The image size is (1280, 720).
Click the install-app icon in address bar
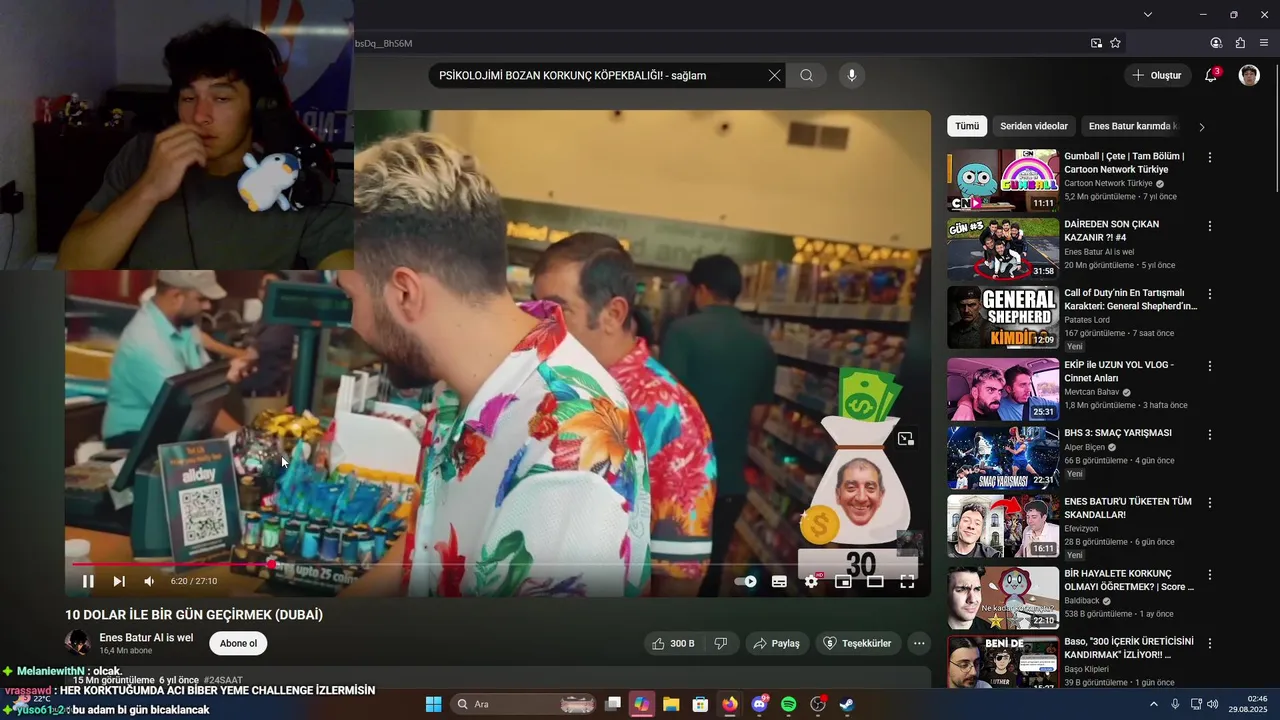point(1096,43)
